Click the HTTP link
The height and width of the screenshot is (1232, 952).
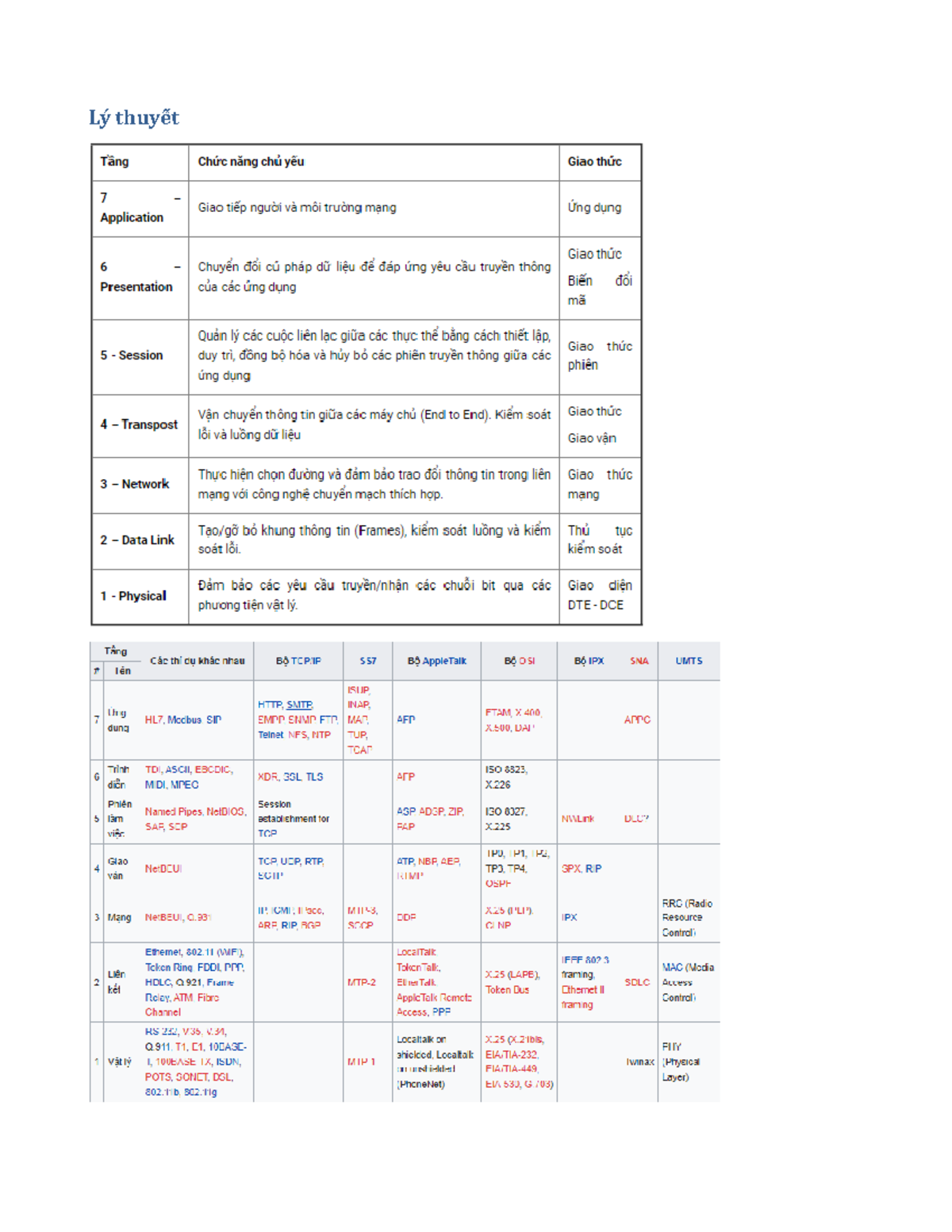click(270, 704)
